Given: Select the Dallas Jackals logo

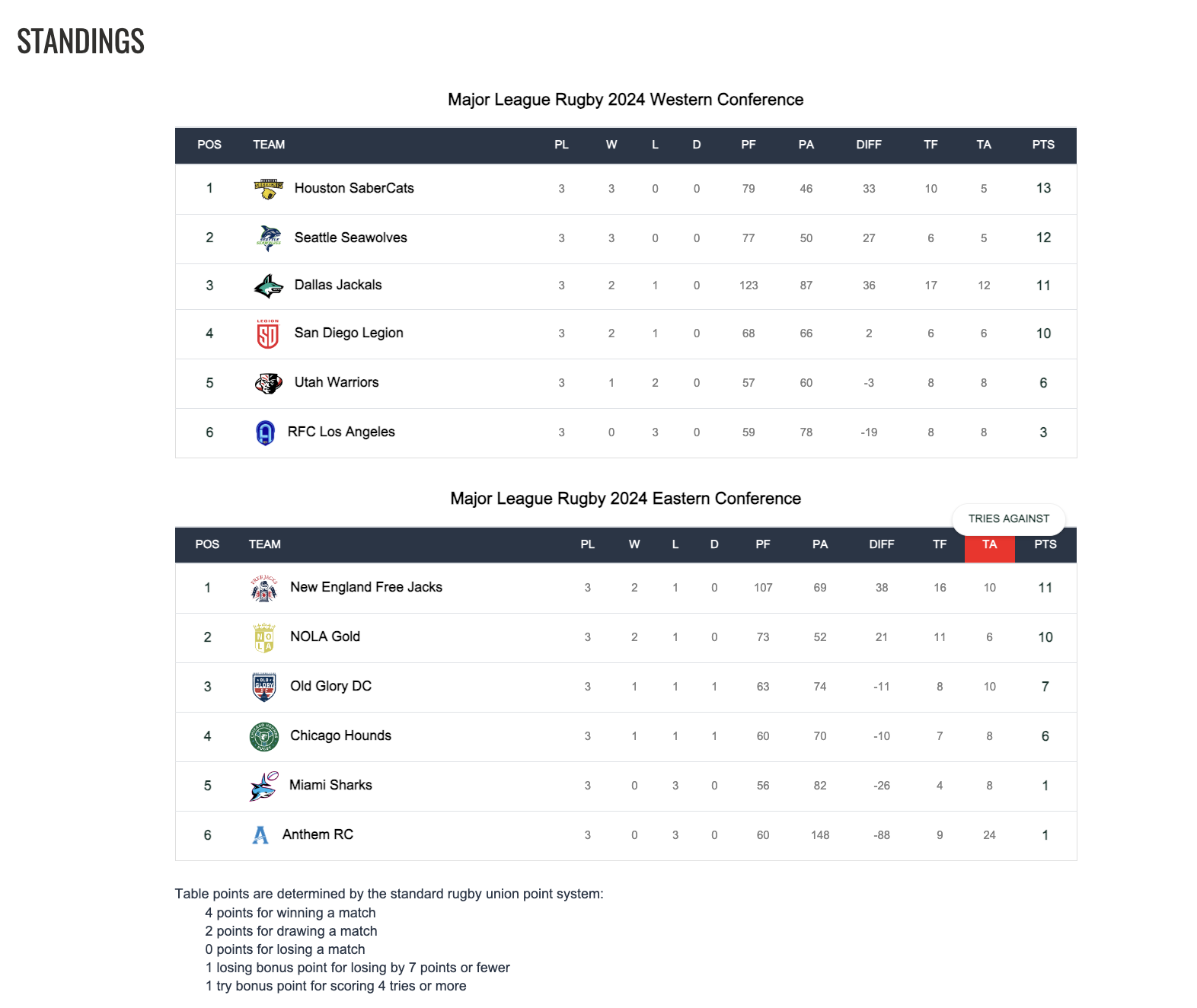Looking at the screenshot, I should tap(269, 286).
